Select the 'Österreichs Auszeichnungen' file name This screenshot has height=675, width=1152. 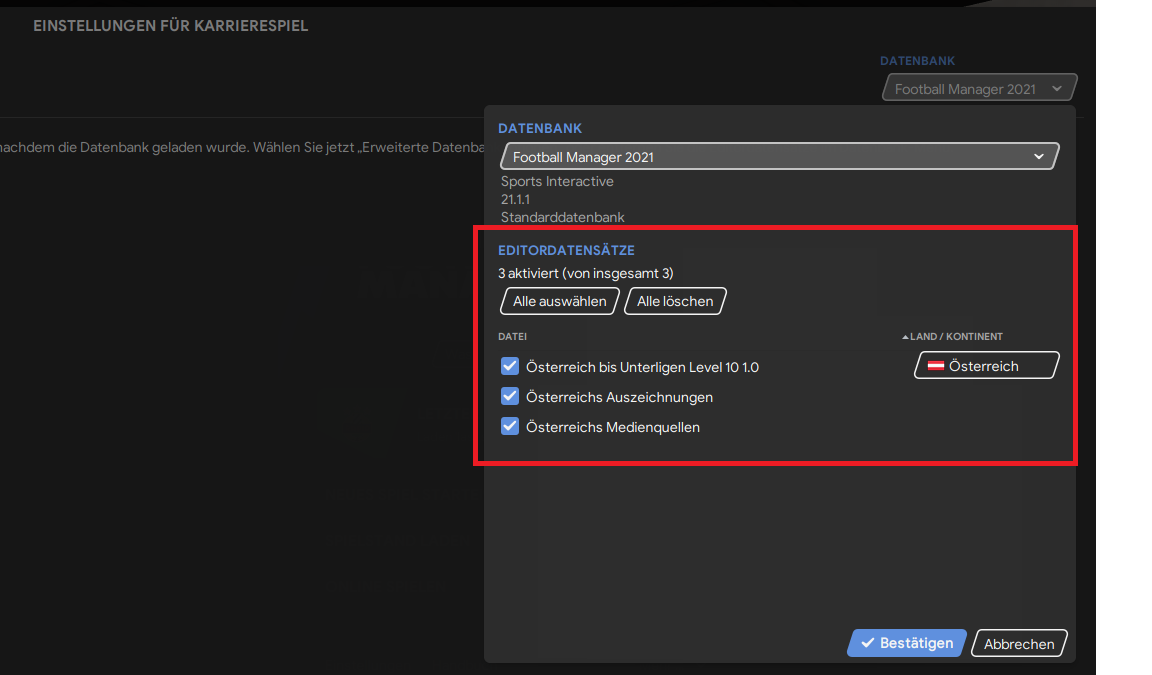[x=619, y=397]
